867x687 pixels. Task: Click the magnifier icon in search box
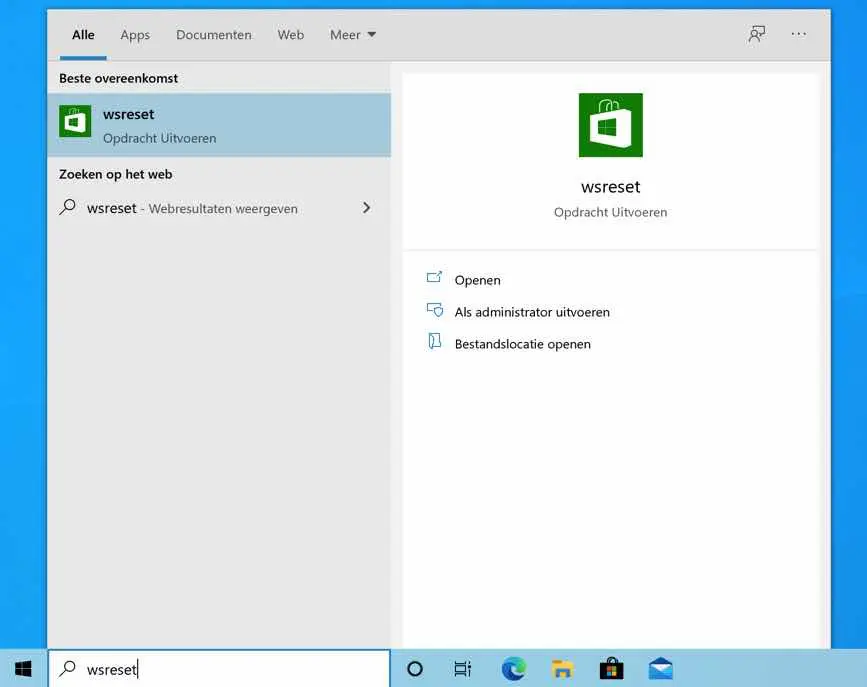67,668
